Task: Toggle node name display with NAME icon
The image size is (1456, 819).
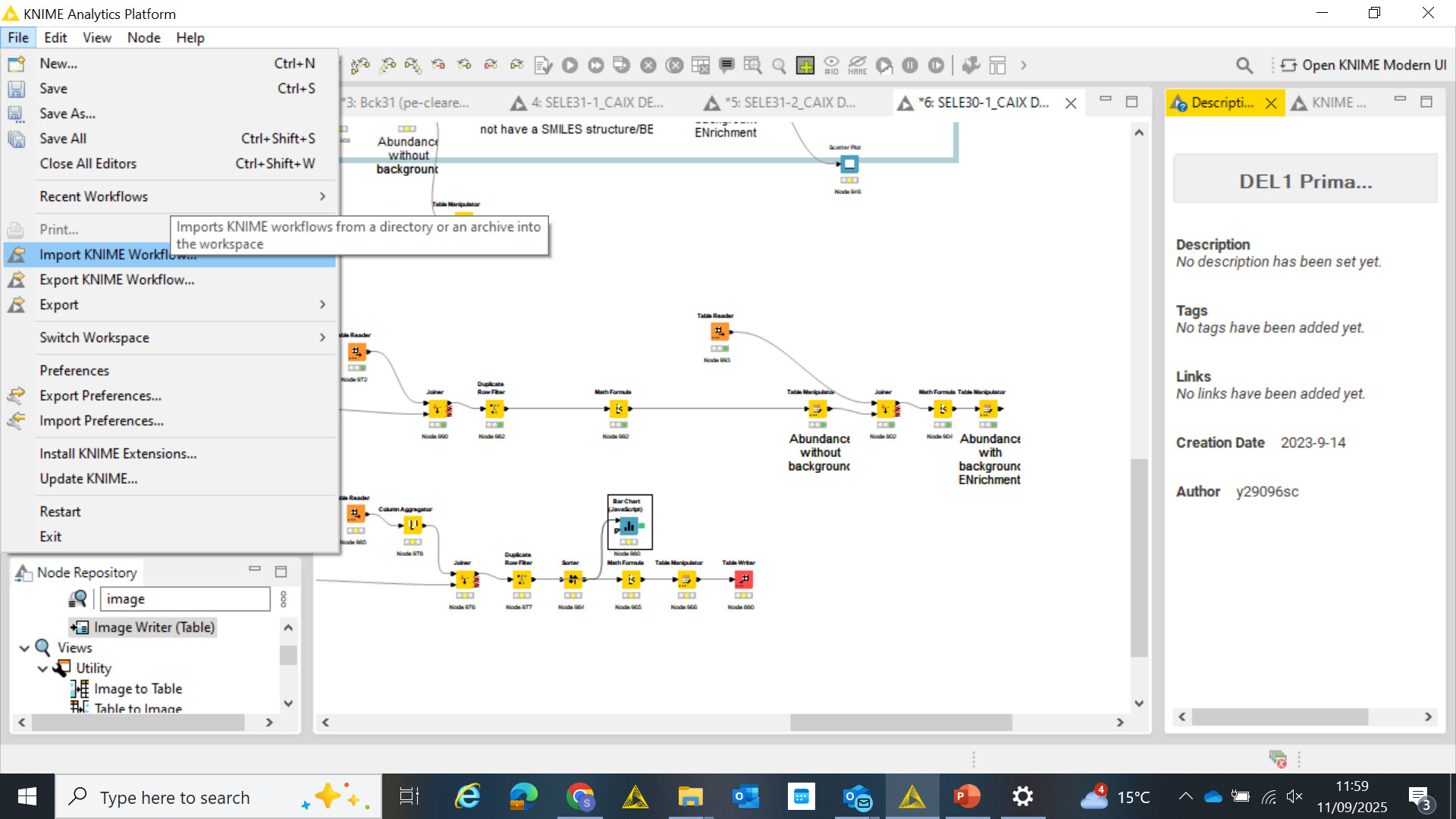Action: tap(858, 65)
